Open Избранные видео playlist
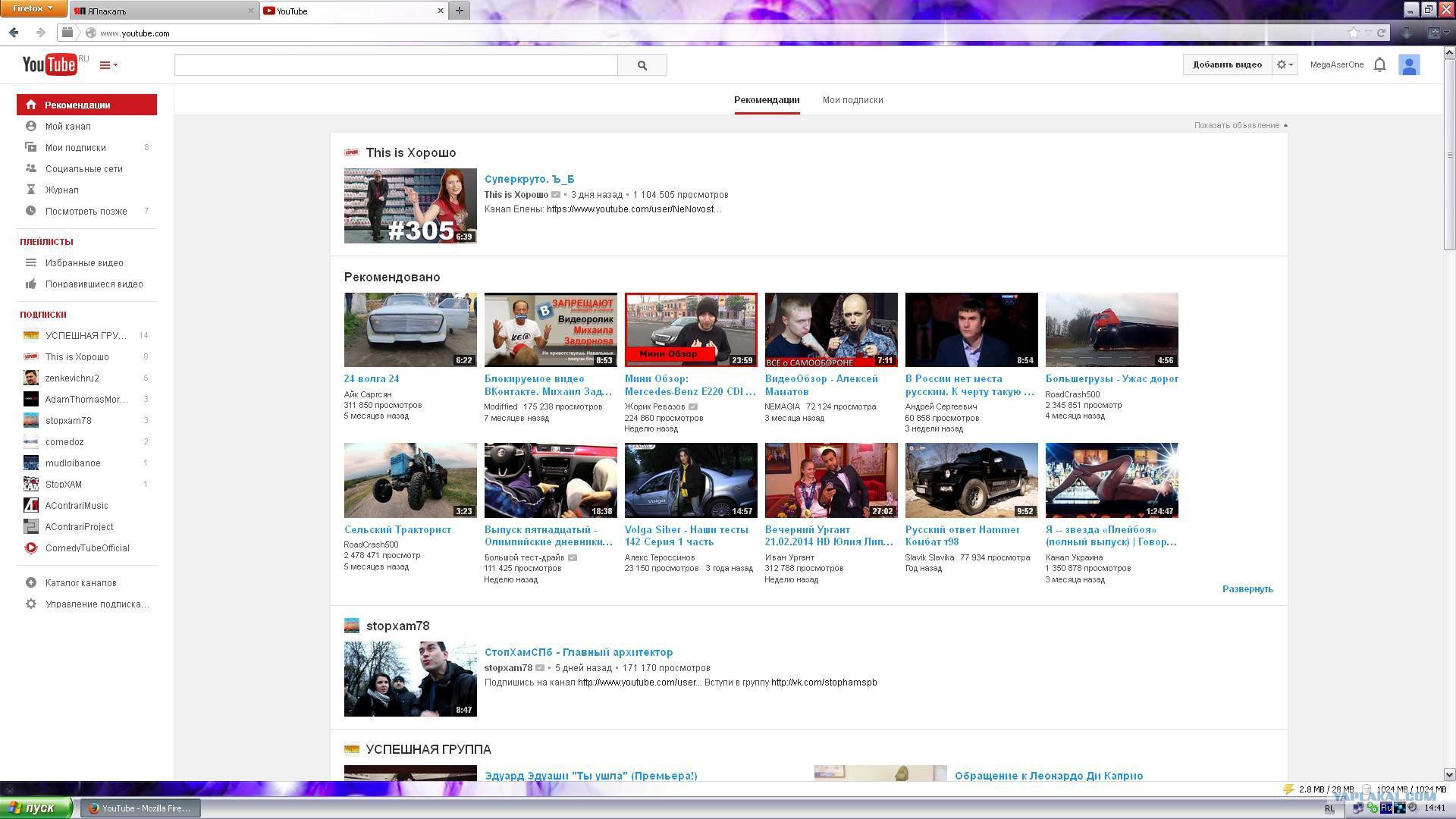 click(x=86, y=262)
